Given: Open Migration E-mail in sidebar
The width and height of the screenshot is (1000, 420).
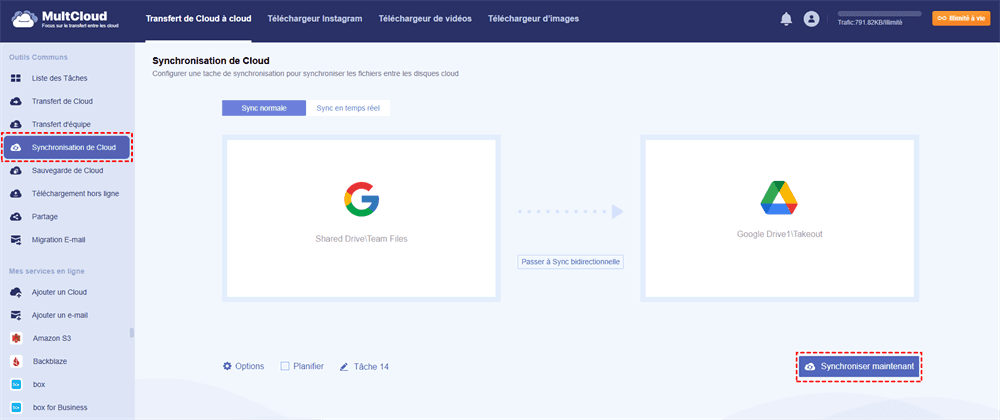Looking at the screenshot, I should 59,240.
